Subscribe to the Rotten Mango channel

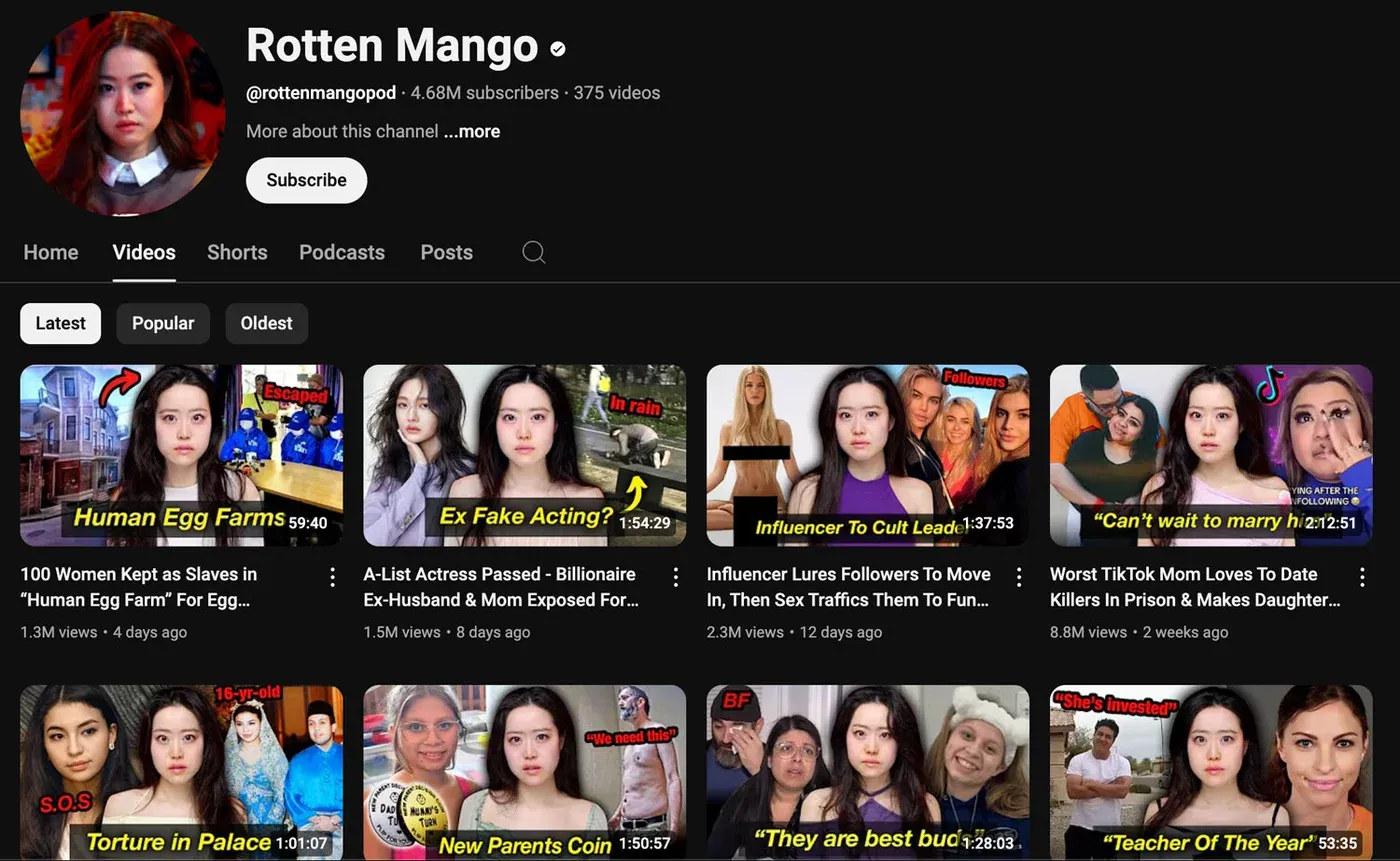(306, 180)
